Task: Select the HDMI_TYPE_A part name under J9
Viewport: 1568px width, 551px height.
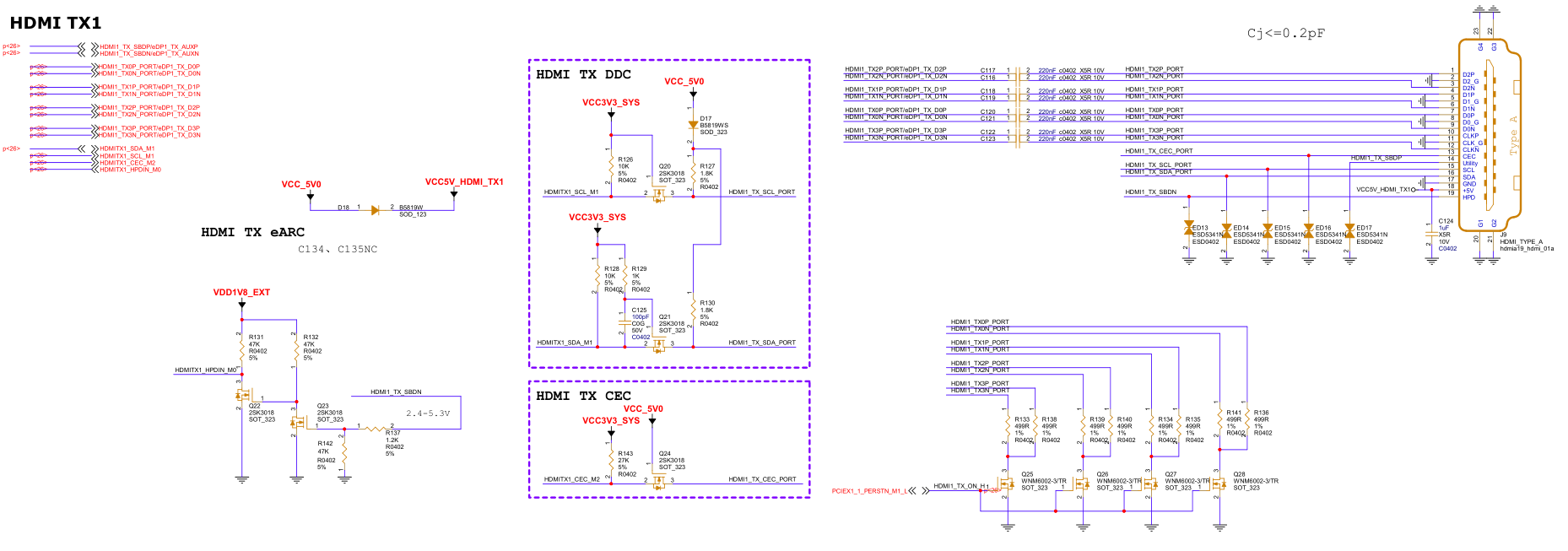Action: pos(1521,241)
